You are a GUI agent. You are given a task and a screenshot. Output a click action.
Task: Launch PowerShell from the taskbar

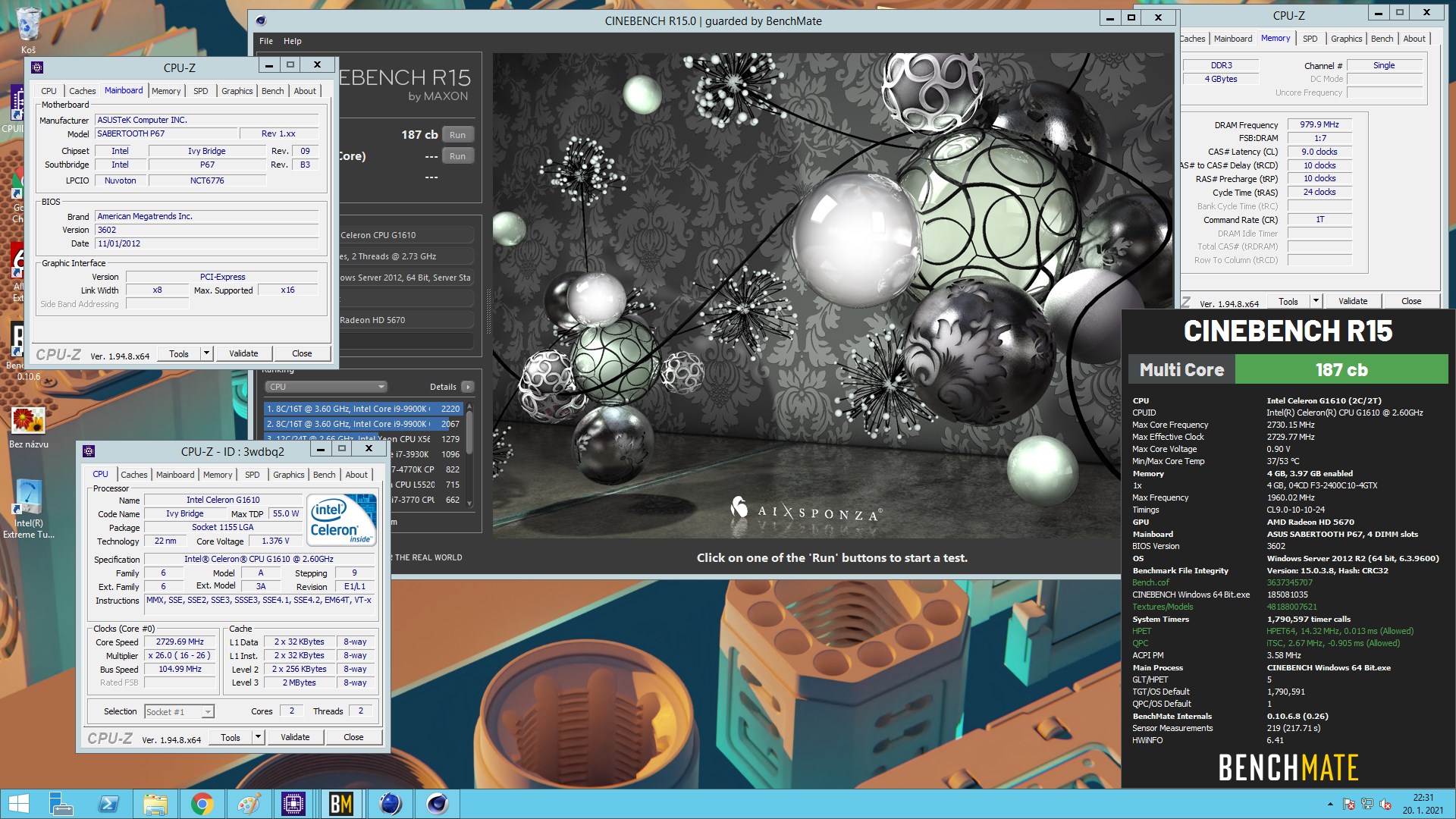point(108,804)
